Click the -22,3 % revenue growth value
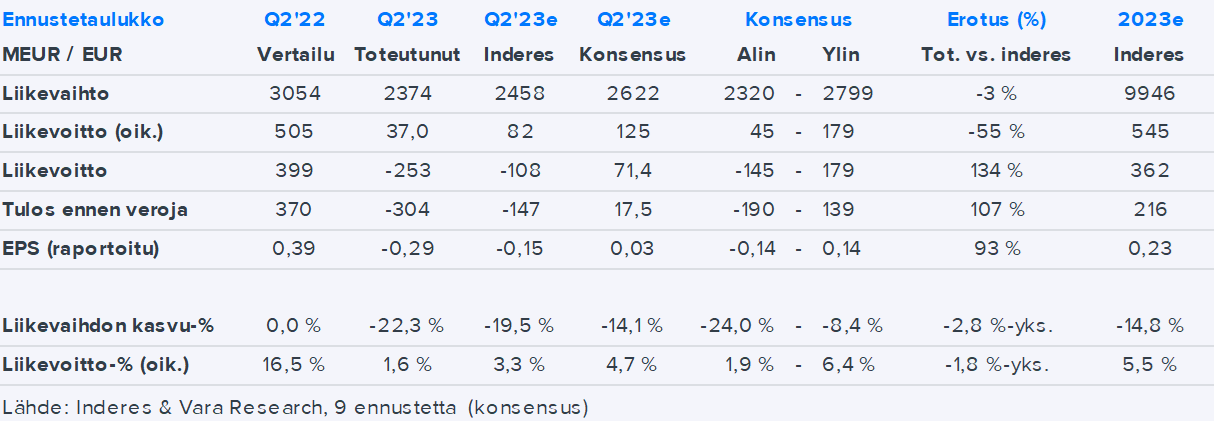Viewport: 1214px width, 421px height. click(407, 326)
